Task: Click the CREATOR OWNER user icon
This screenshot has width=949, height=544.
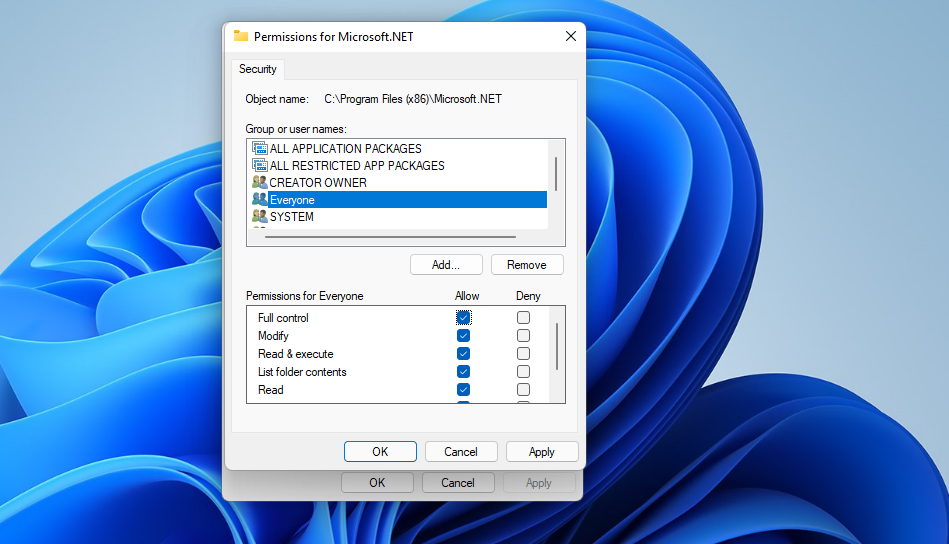Action: point(260,182)
